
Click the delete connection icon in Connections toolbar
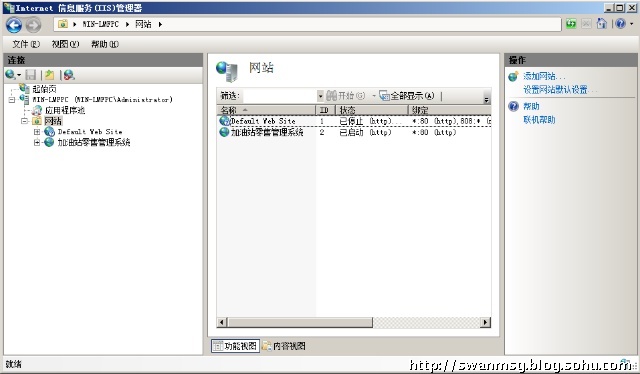(69, 75)
